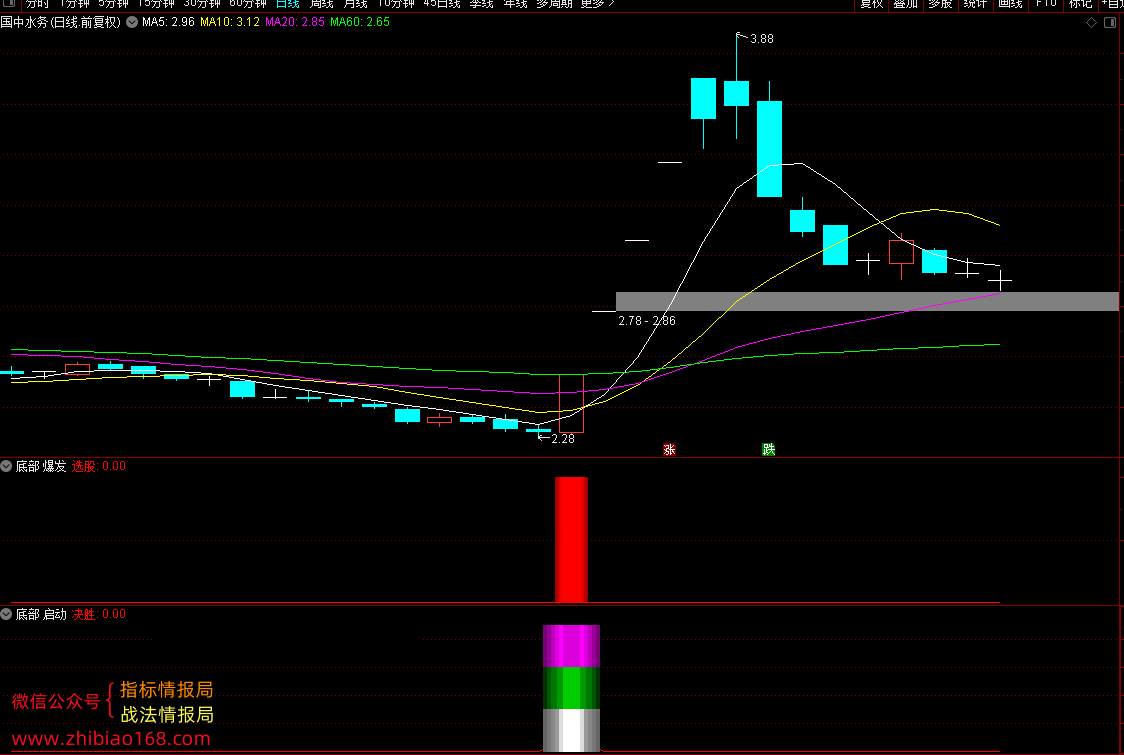Switch to the 1分钟 period tab
The image size is (1124, 755).
coord(74,4)
